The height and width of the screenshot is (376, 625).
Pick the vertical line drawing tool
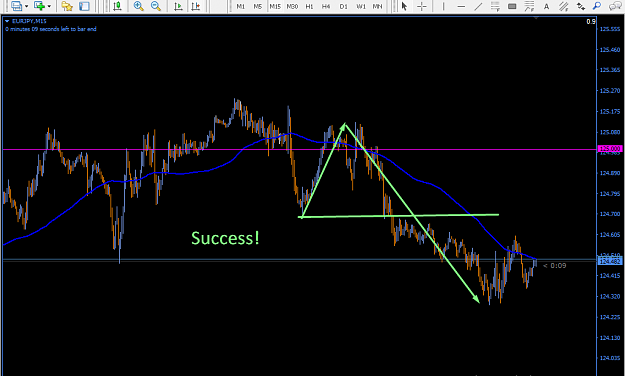point(443,6)
